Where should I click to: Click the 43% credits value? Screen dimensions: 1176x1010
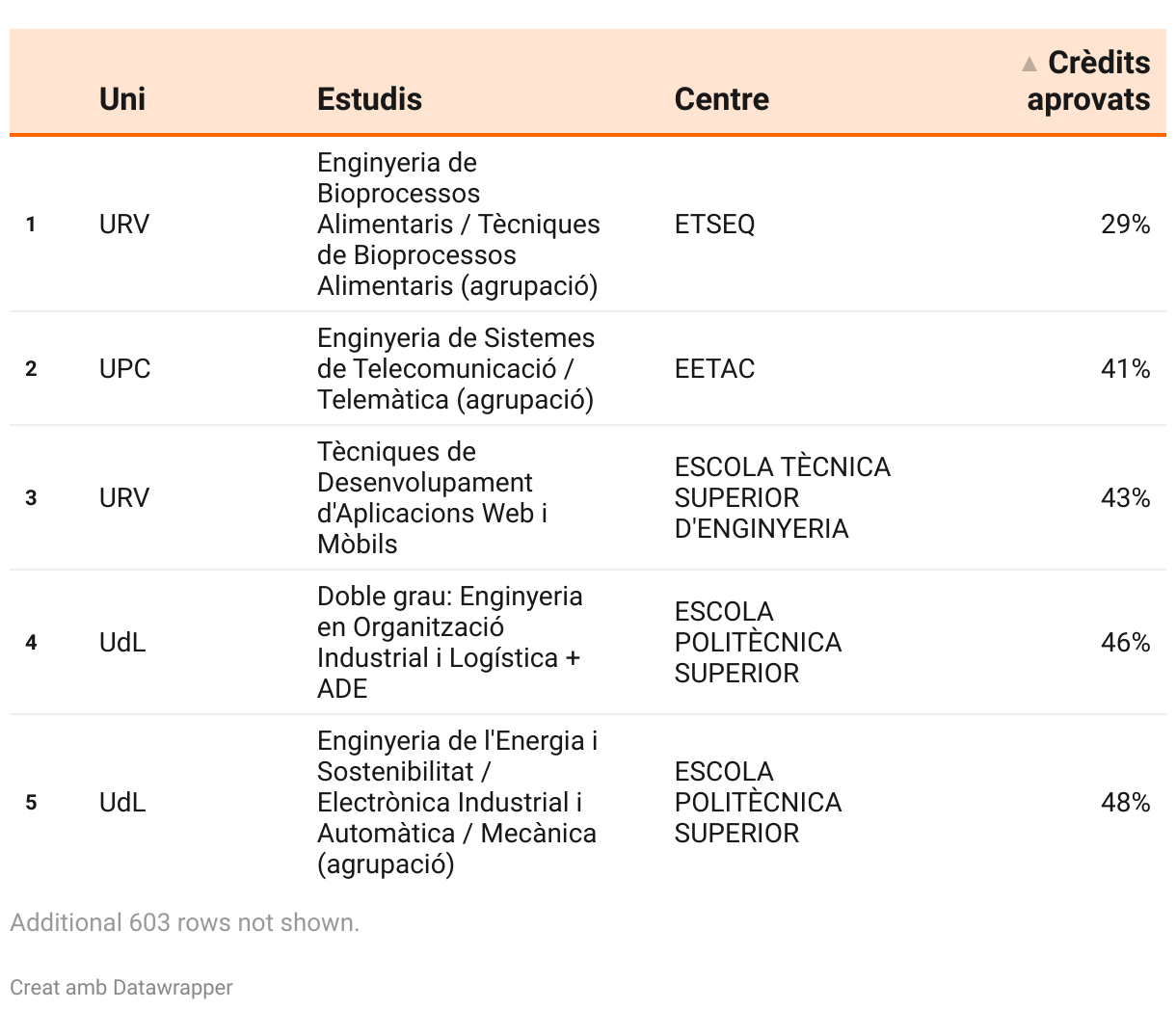coord(1126,498)
